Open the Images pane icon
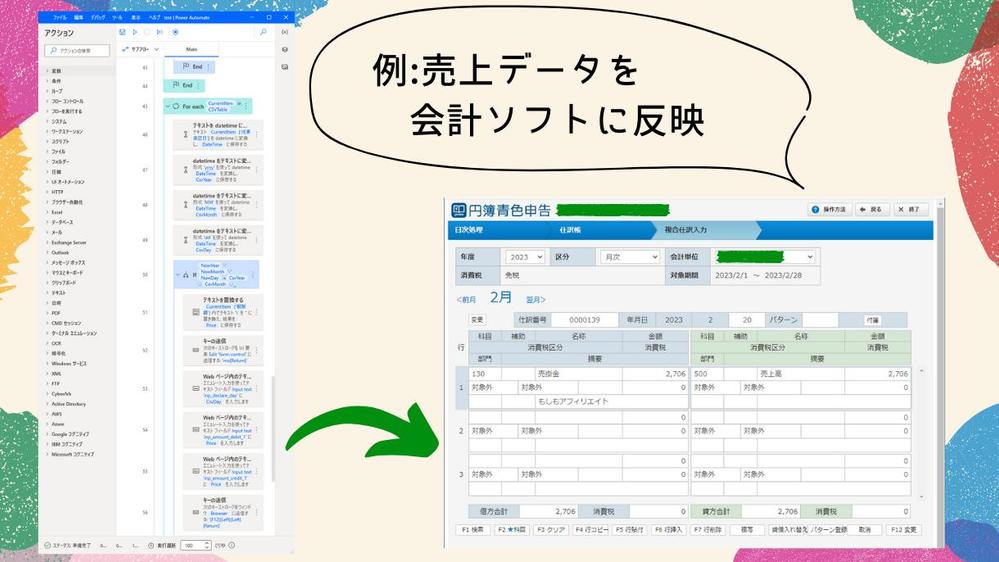 tap(285, 66)
